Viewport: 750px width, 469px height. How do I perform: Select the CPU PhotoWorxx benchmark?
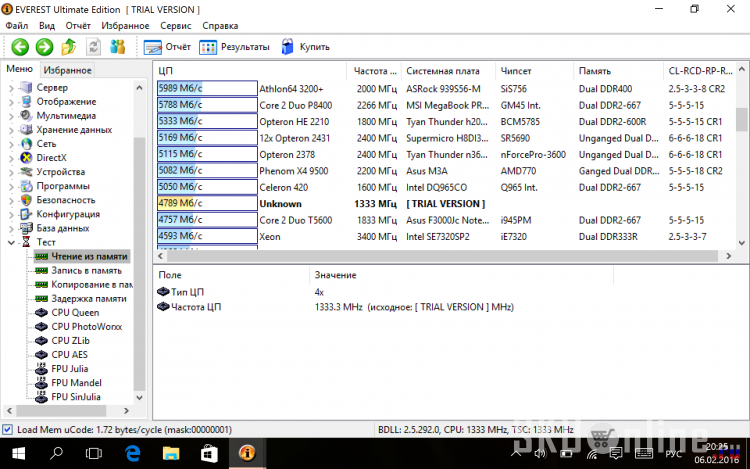click(x=79, y=327)
